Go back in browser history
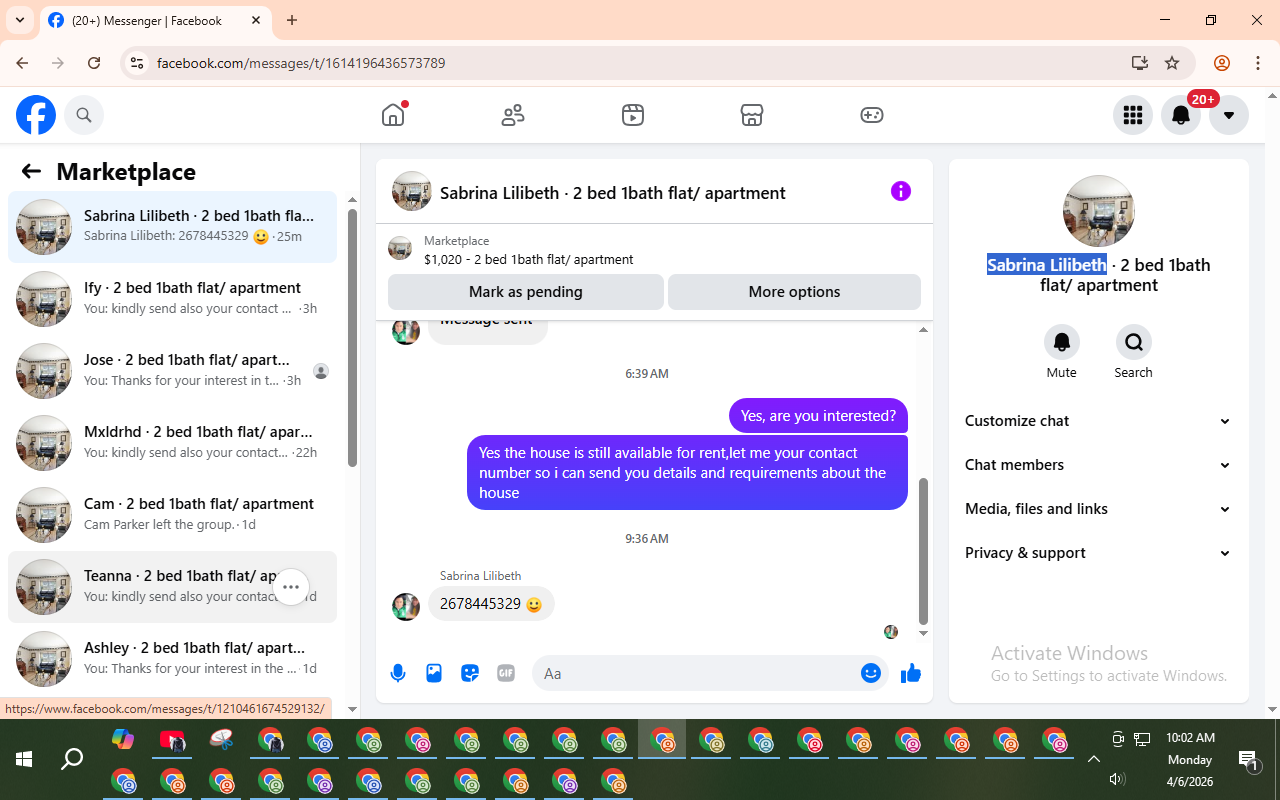 (x=22, y=63)
